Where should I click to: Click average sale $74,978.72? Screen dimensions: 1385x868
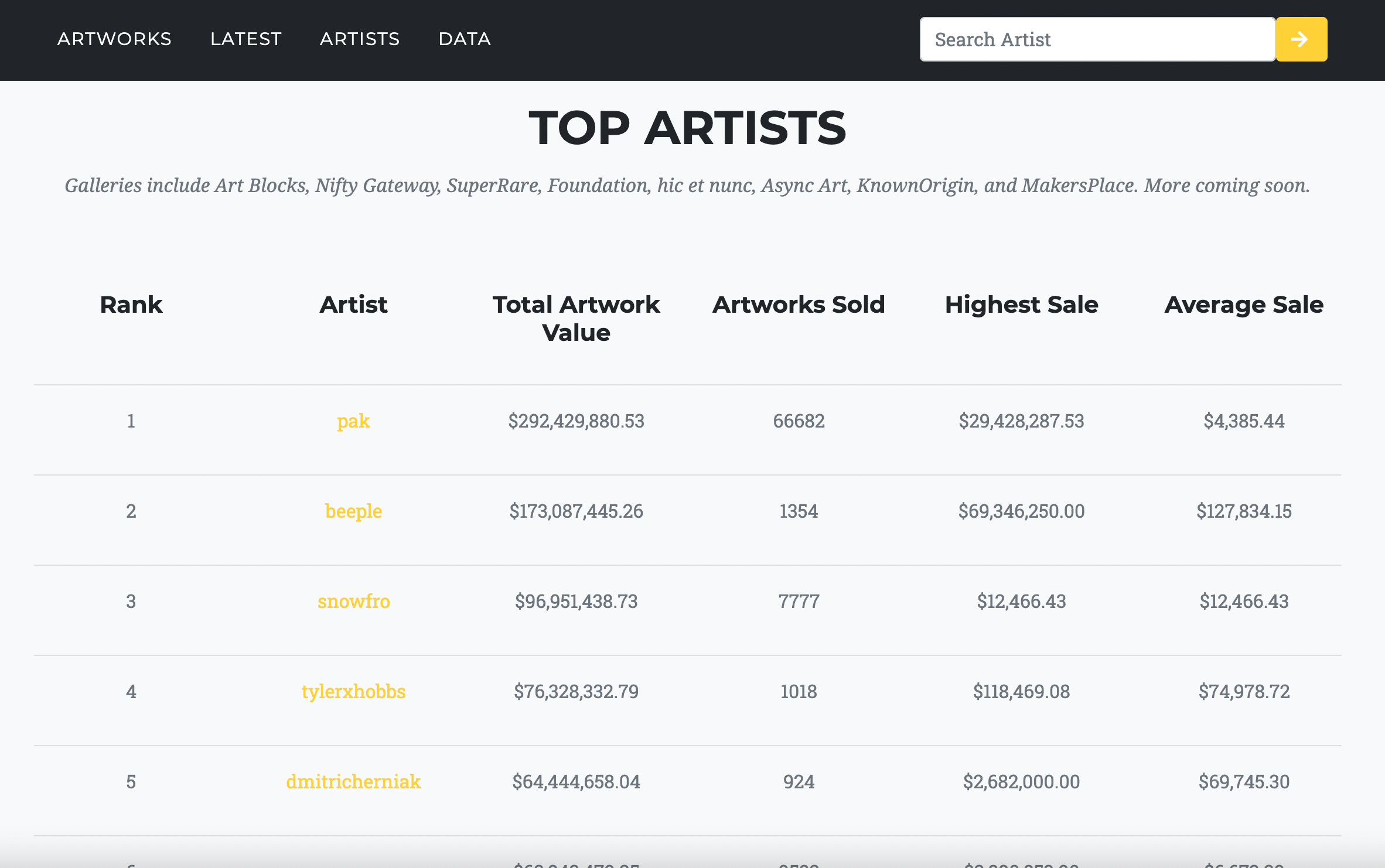(x=1244, y=692)
